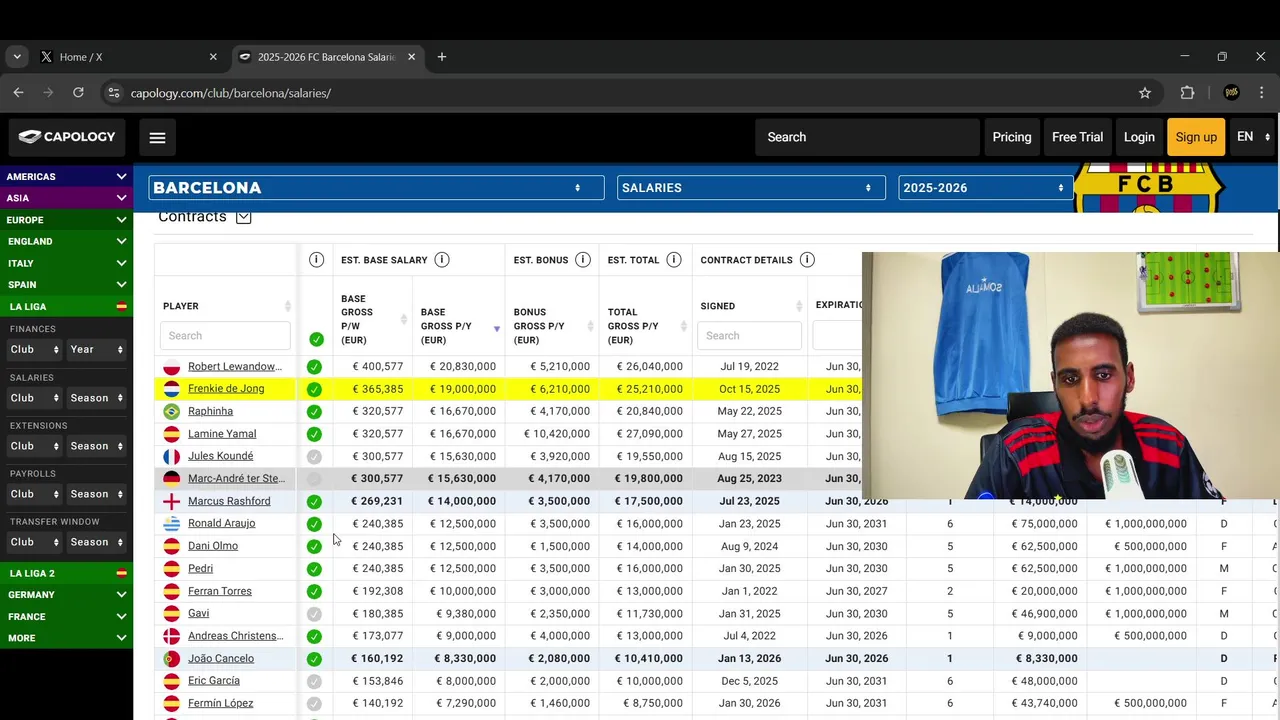
Task: Sort by Total Gross P/Y column
Action: [683, 326]
